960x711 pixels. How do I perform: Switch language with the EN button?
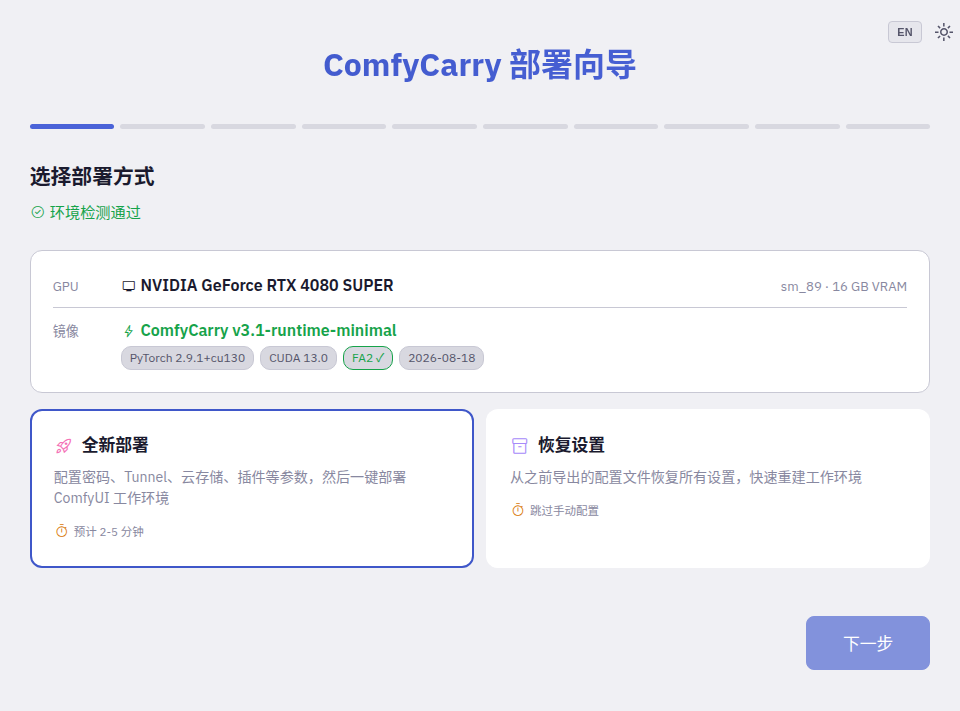tap(904, 32)
